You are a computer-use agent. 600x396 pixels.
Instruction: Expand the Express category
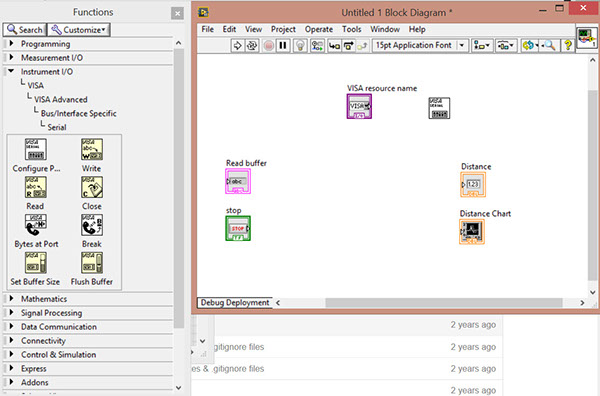(11, 368)
